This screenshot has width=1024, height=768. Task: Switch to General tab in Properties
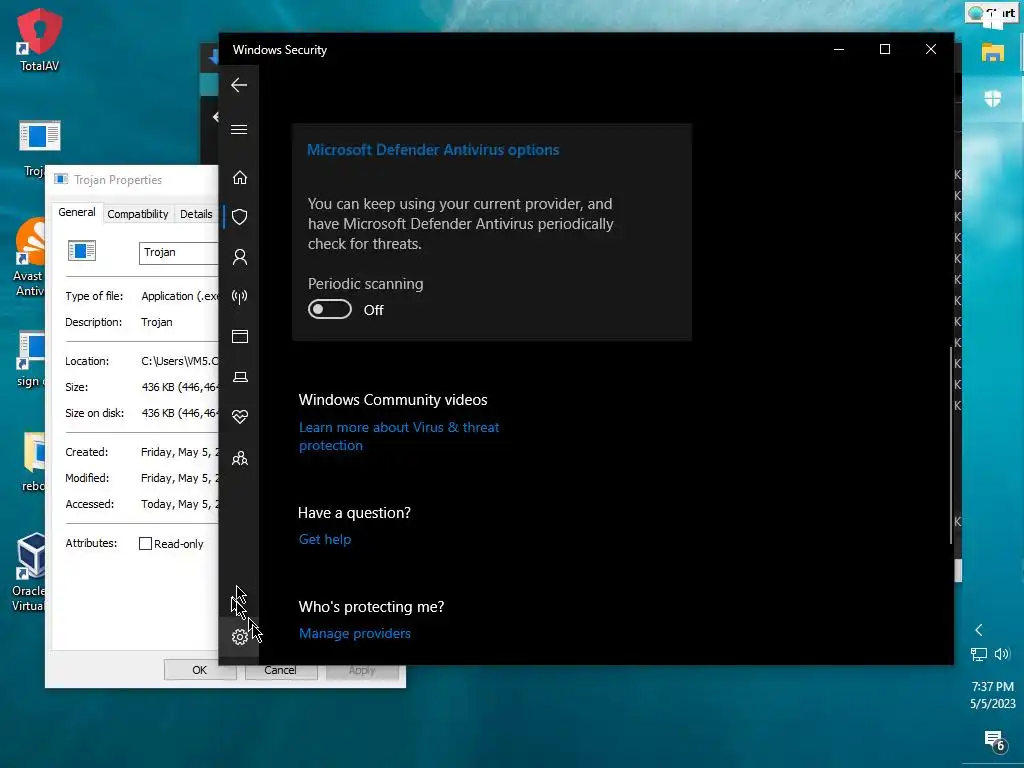[76, 212]
